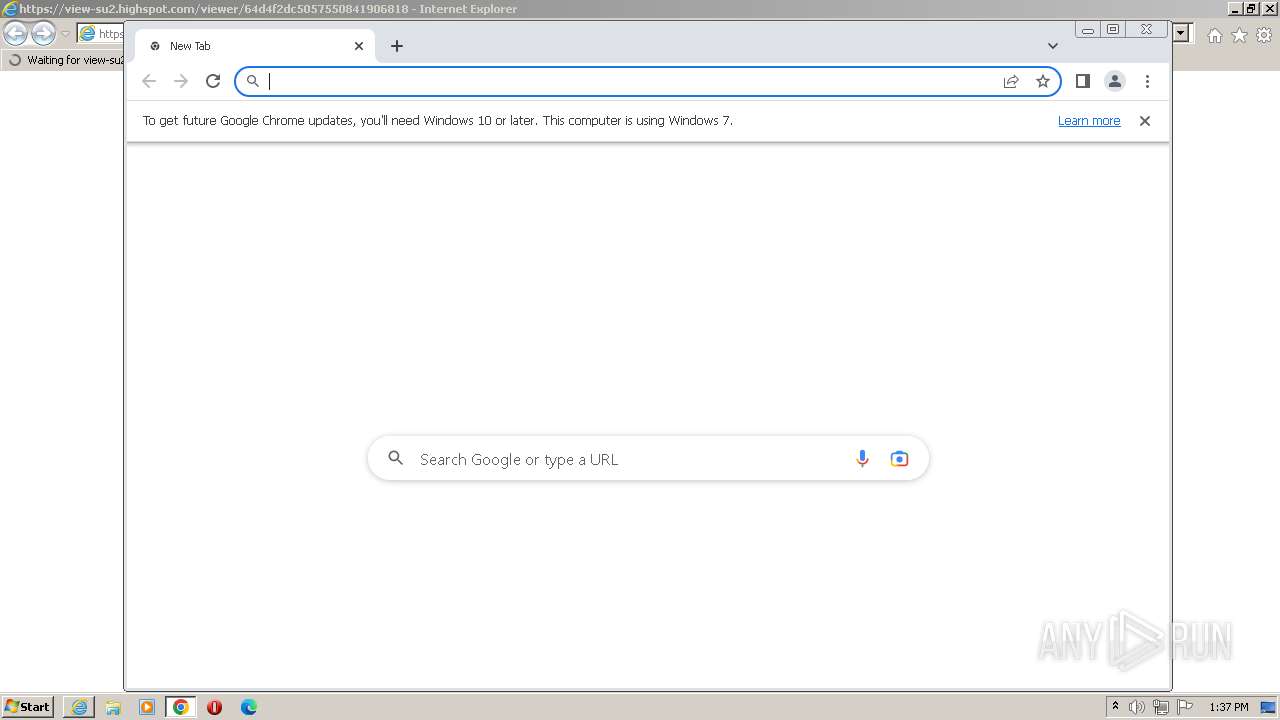The image size is (1280, 720).
Task: Open Chrome's three-dot menu
Action: 1147,81
